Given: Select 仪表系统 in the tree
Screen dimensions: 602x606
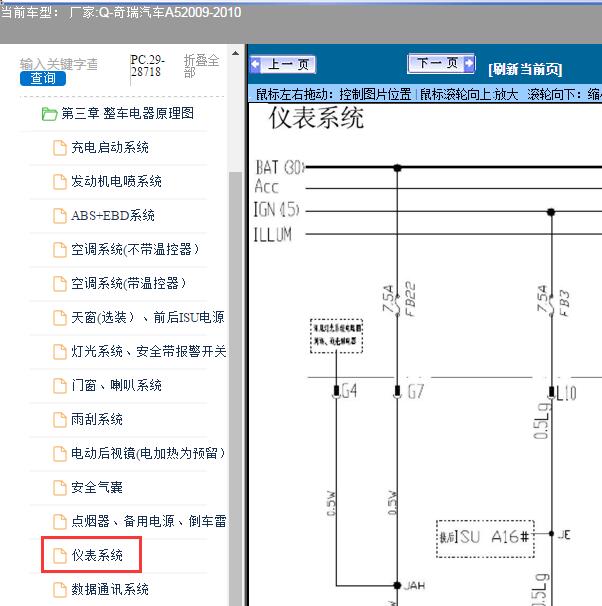Looking at the screenshot, I should (97, 556).
